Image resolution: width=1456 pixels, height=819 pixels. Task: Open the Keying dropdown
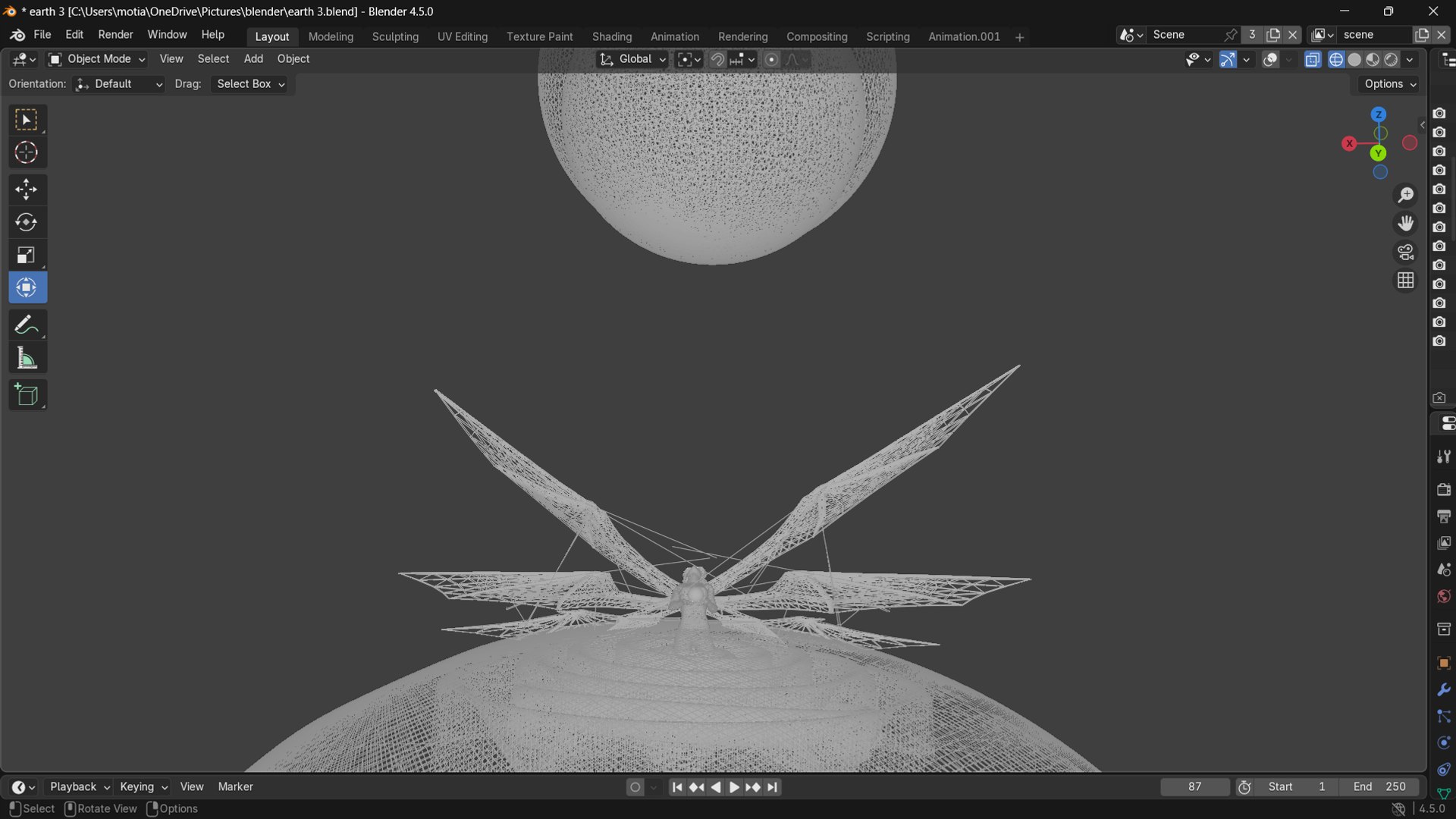(x=143, y=787)
